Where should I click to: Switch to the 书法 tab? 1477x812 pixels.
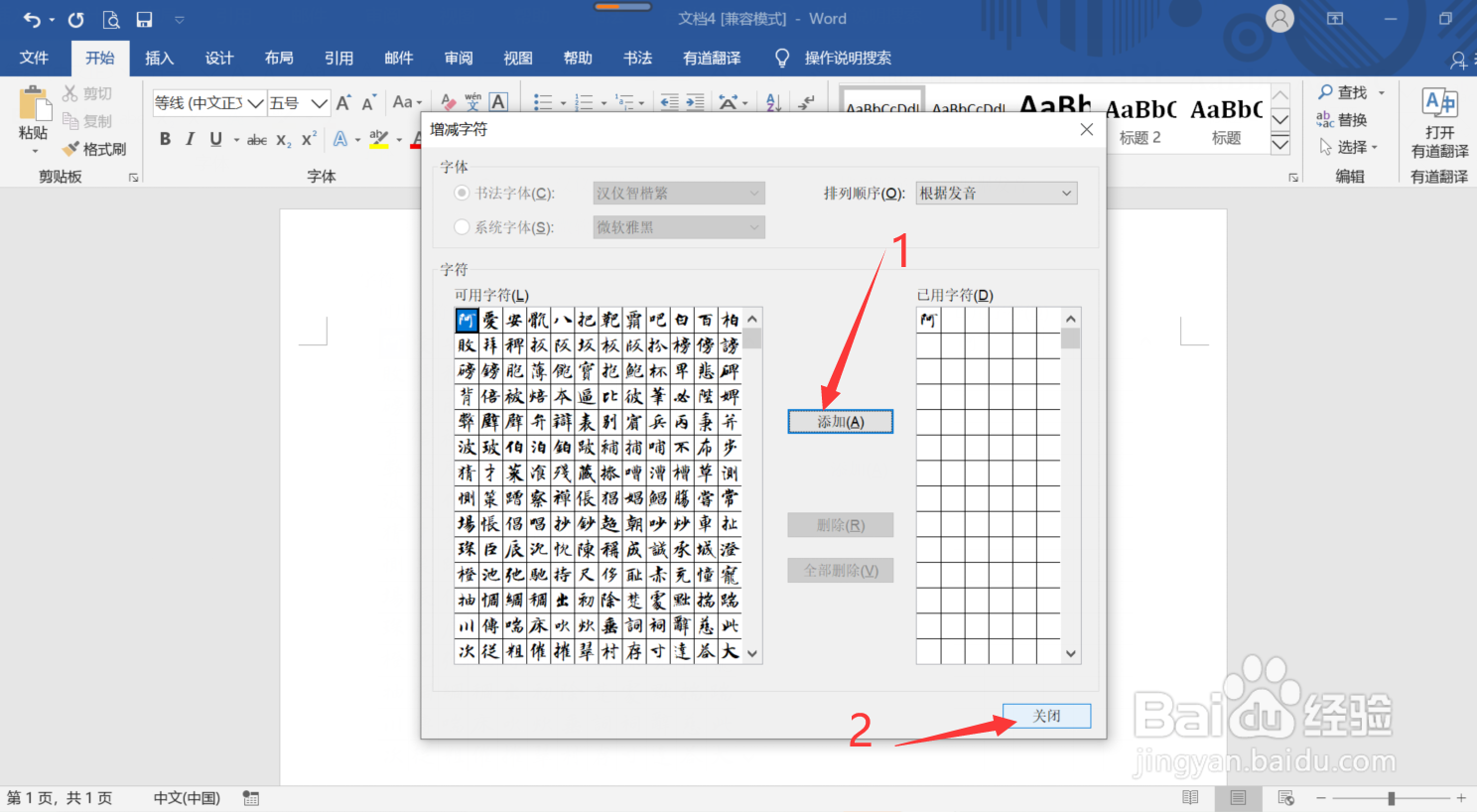click(x=637, y=58)
